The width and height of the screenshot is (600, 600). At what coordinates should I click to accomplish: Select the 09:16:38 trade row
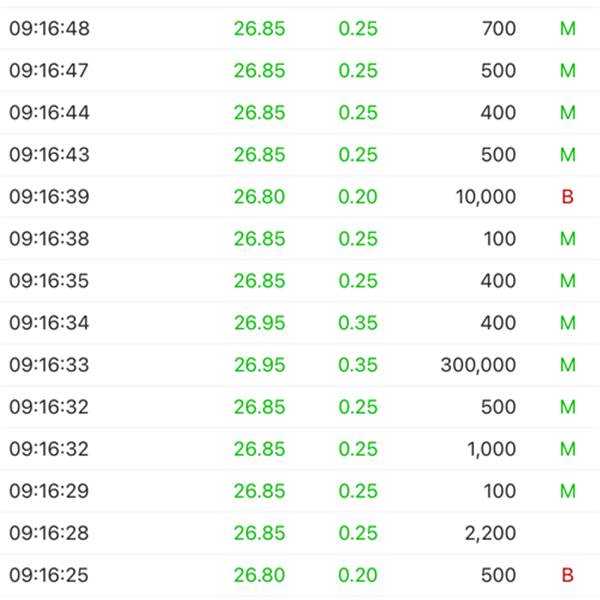[x=300, y=239]
